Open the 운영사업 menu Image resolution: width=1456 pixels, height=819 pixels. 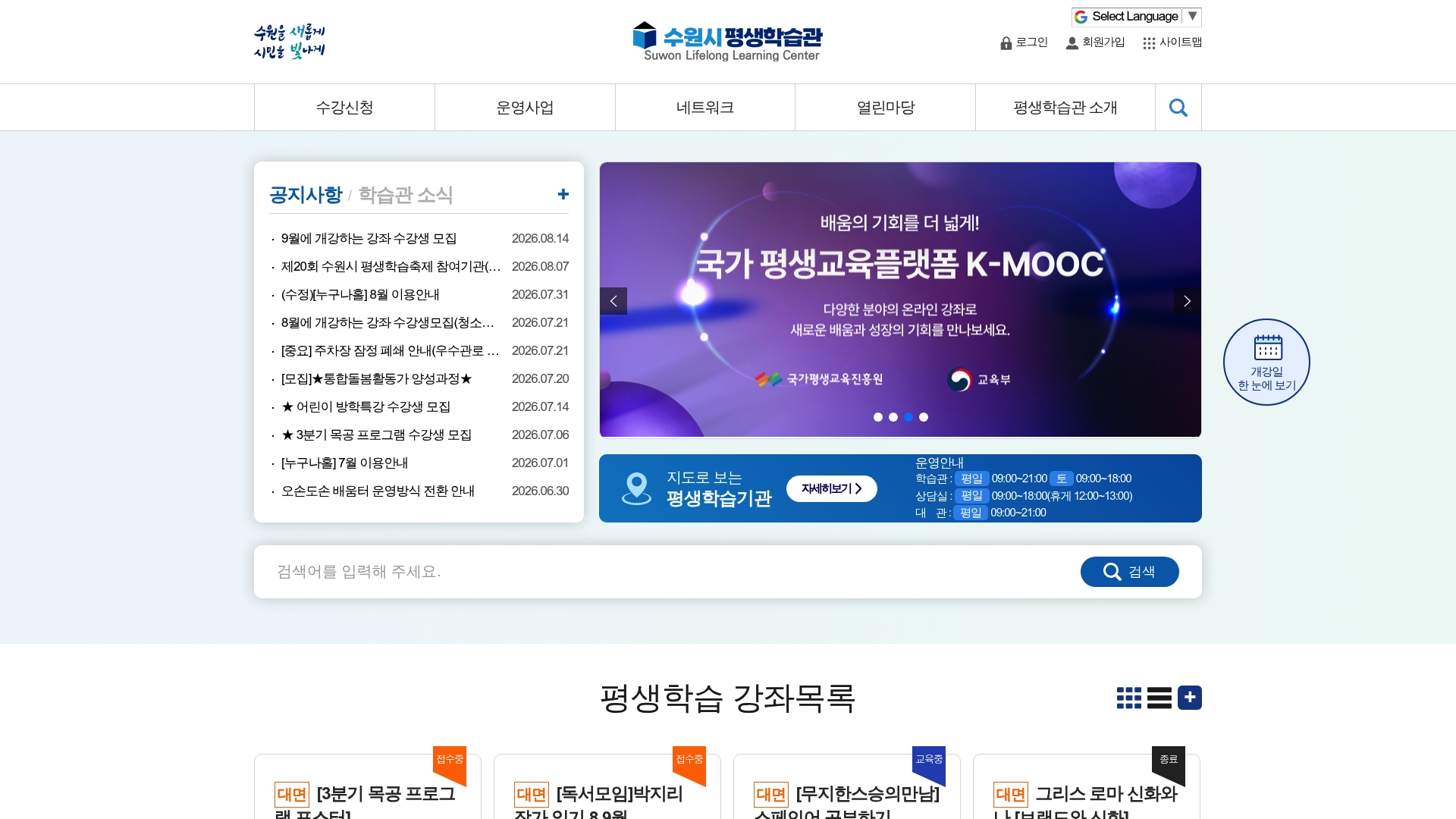click(x=525, y=108)
